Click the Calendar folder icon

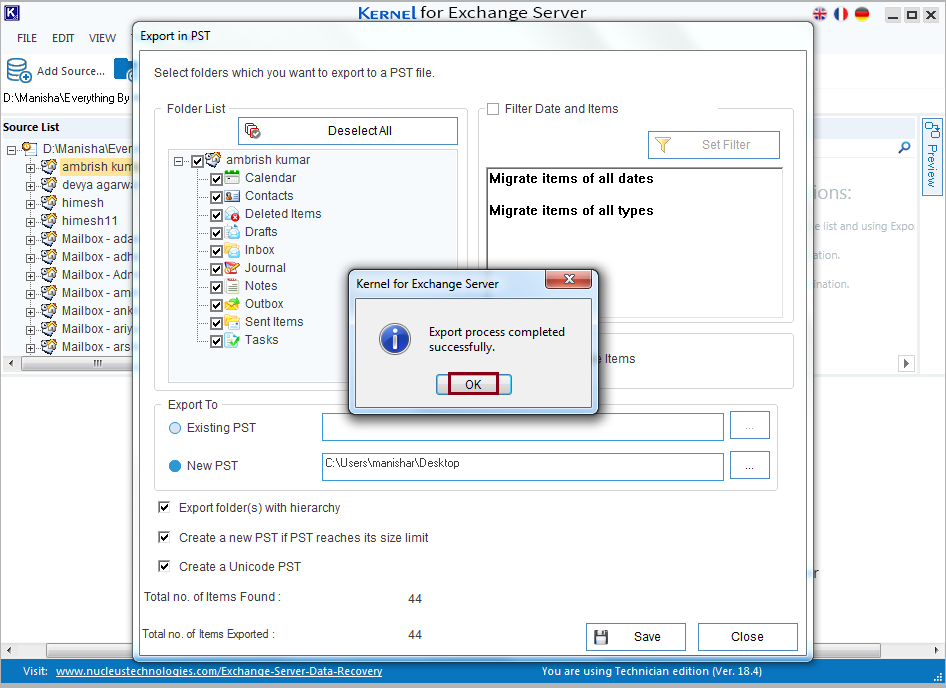point(232,177)
